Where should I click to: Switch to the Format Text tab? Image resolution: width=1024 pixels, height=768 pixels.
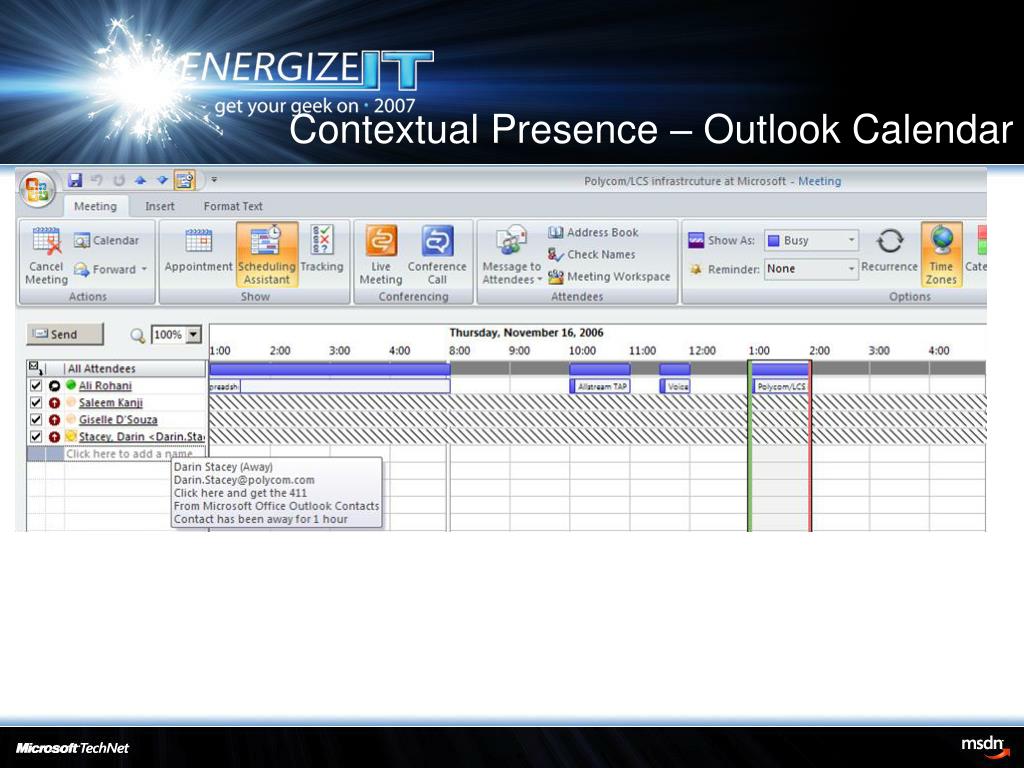coord(233,206)
